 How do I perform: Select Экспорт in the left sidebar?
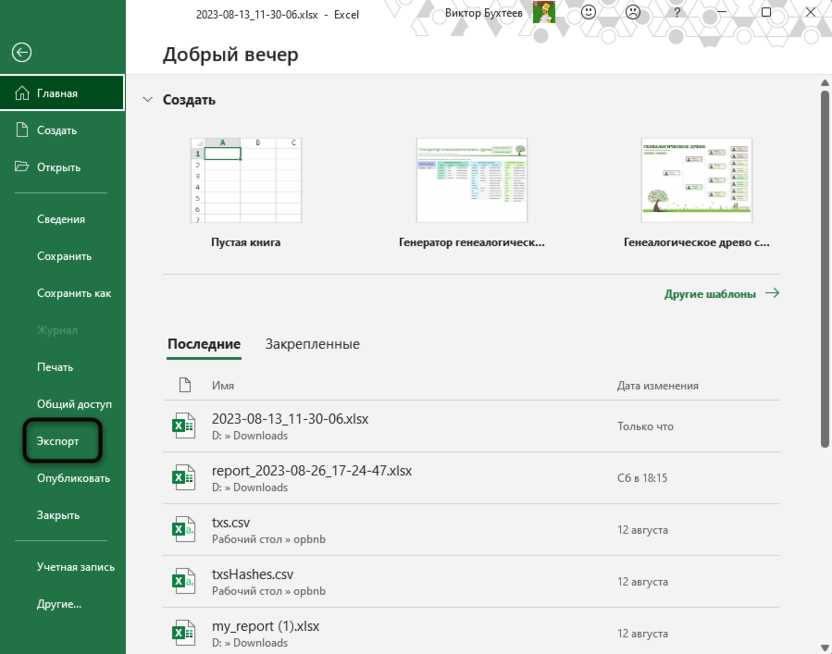coord(62,441)
